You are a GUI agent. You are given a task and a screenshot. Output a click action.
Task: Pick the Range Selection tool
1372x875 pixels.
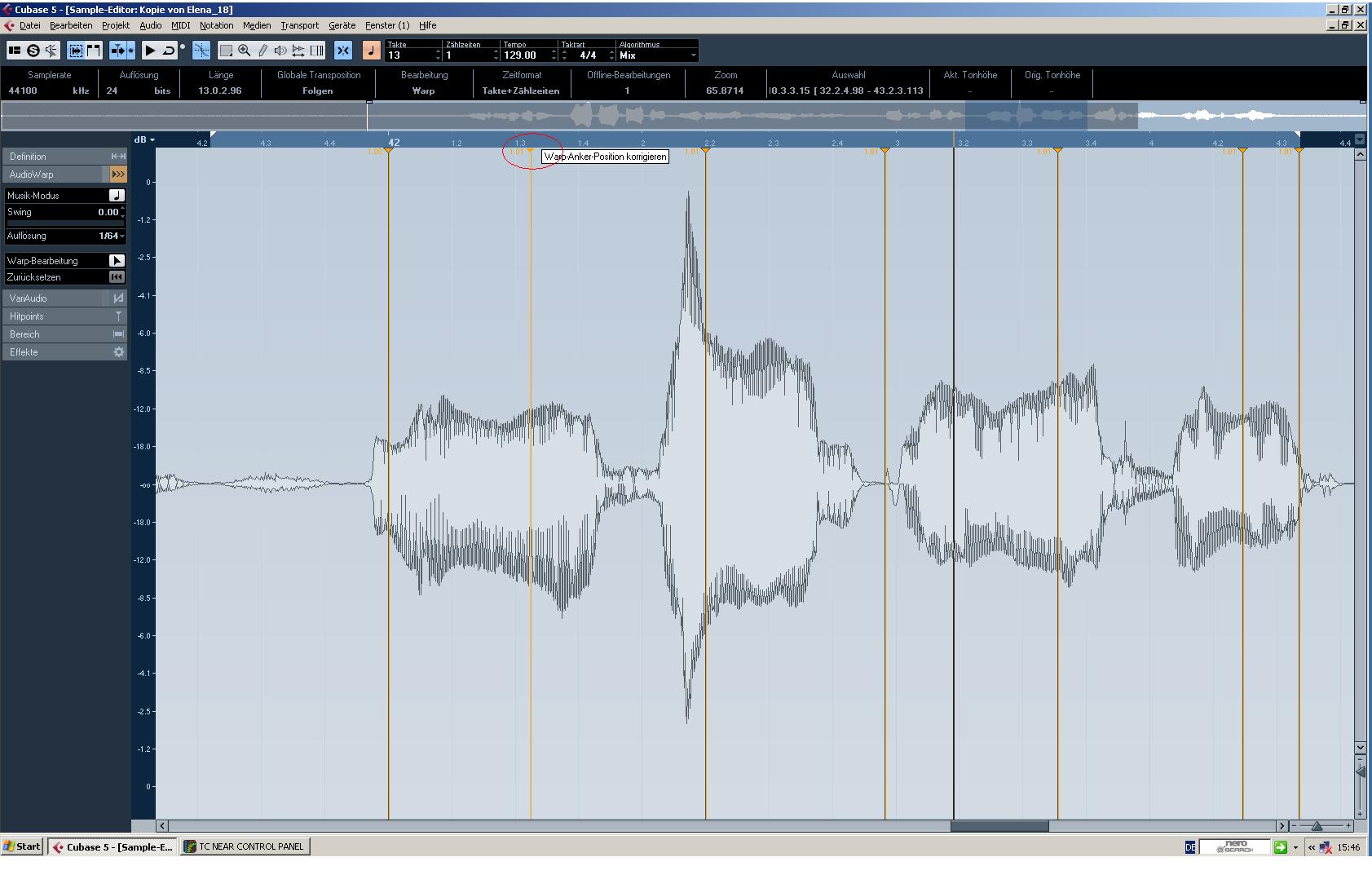[x=226, y=51]
